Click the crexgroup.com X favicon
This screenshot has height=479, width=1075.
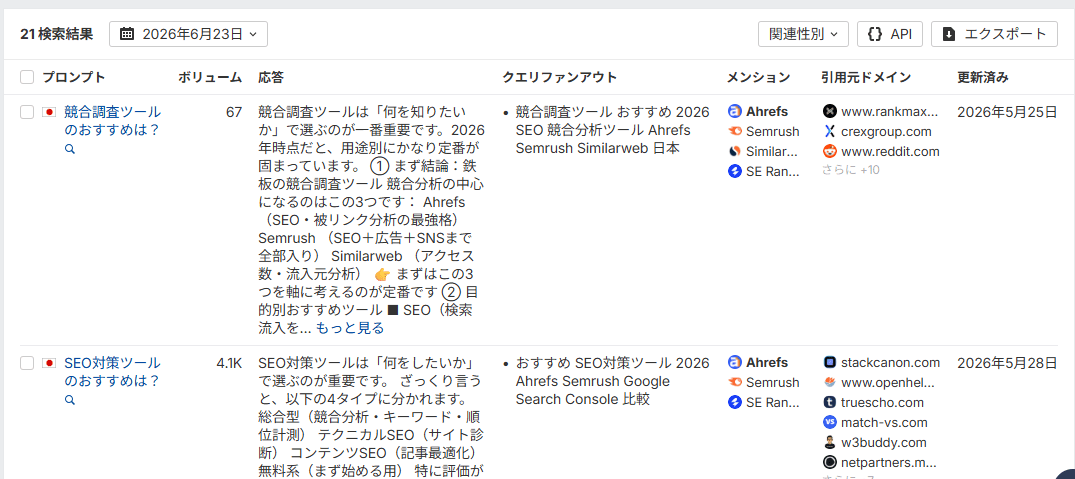coord(830,132)
